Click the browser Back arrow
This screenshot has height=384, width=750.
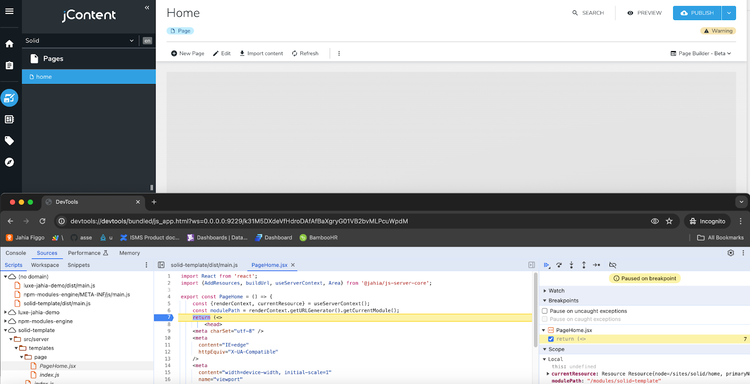tap(11, 221)
